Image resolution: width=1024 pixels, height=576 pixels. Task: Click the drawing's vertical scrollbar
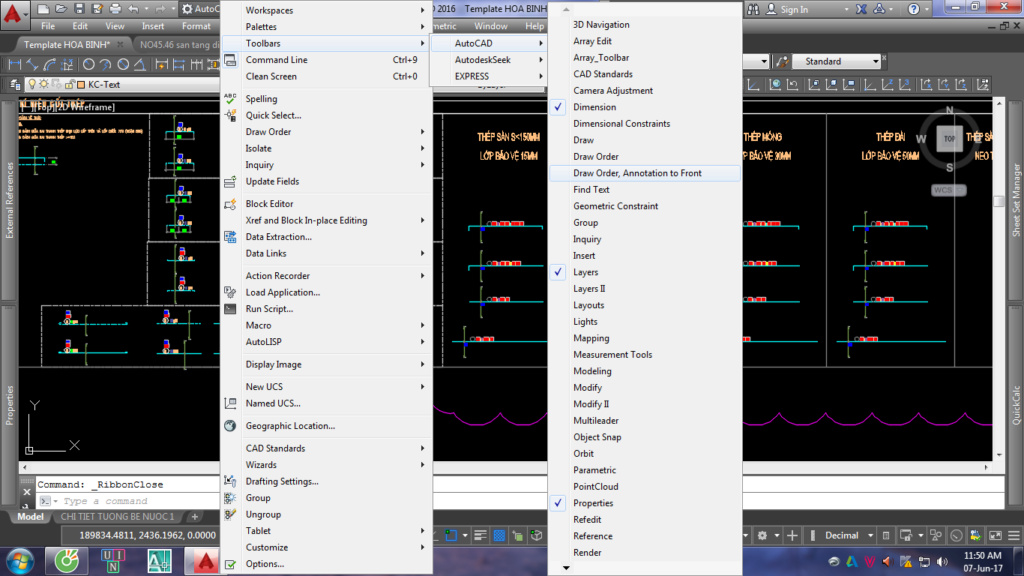point(999,281)
